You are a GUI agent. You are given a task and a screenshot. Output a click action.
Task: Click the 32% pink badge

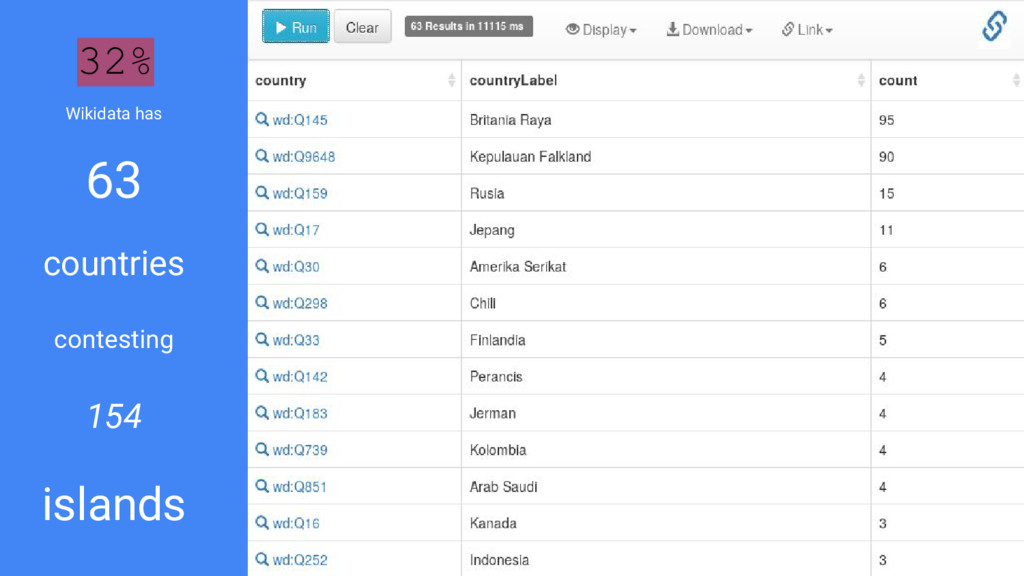[x=116, y=62]
